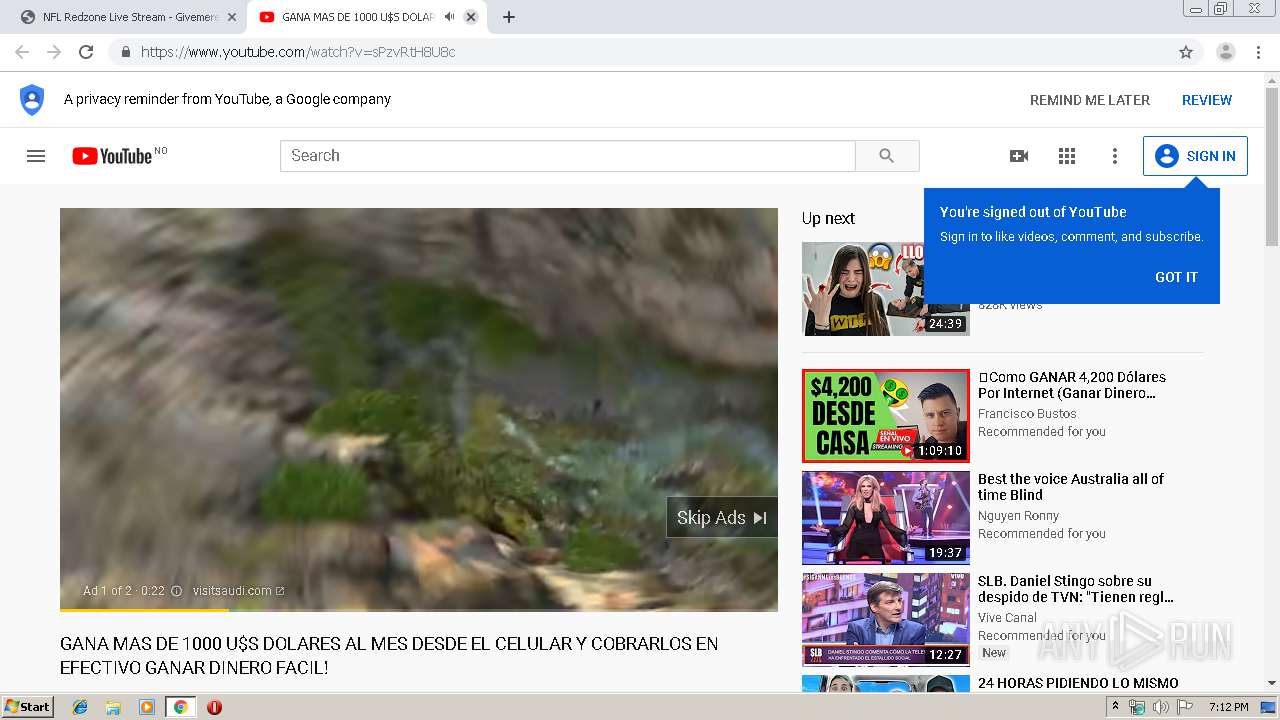This screenshot has height=720, width=1280.
Task: Open file explorer from the taskbar
Action: [113, 707]
